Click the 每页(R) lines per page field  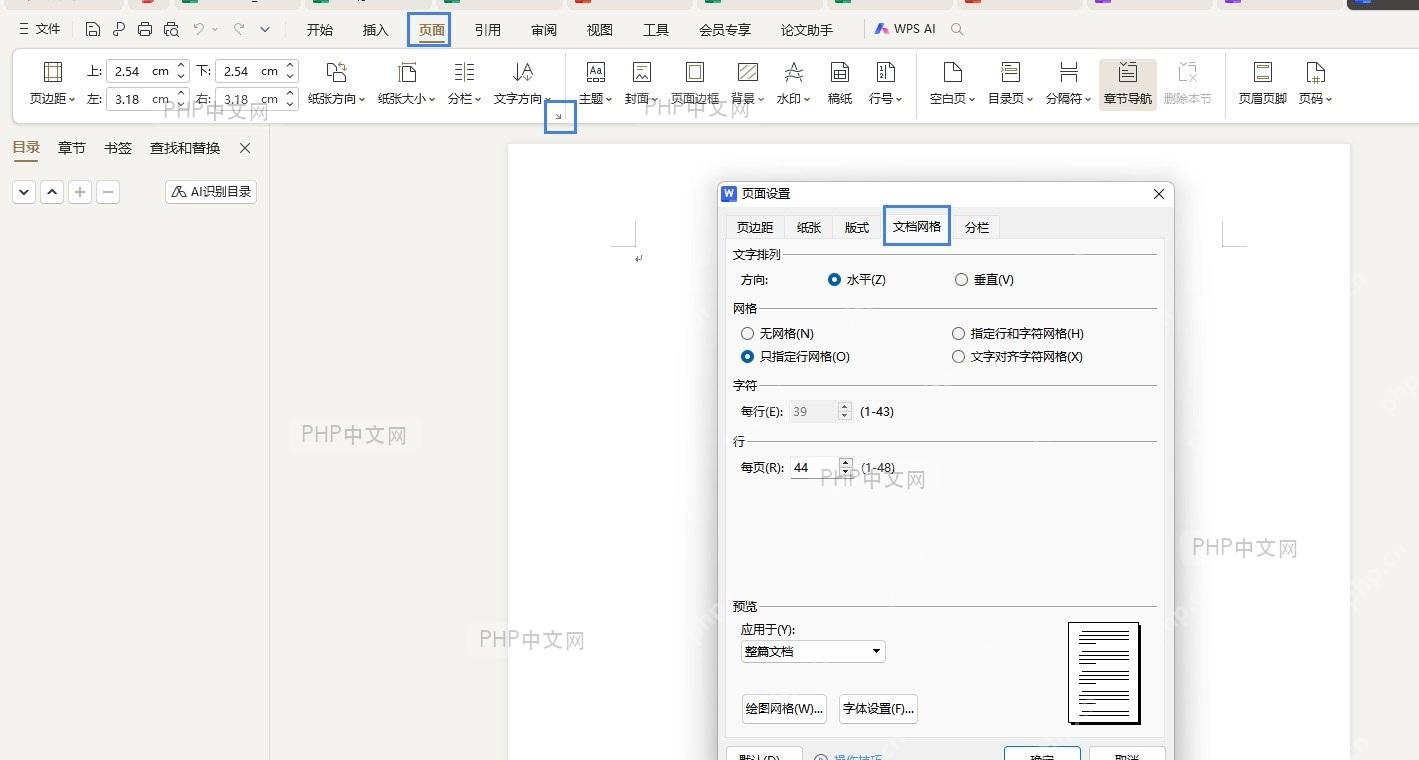814,467
